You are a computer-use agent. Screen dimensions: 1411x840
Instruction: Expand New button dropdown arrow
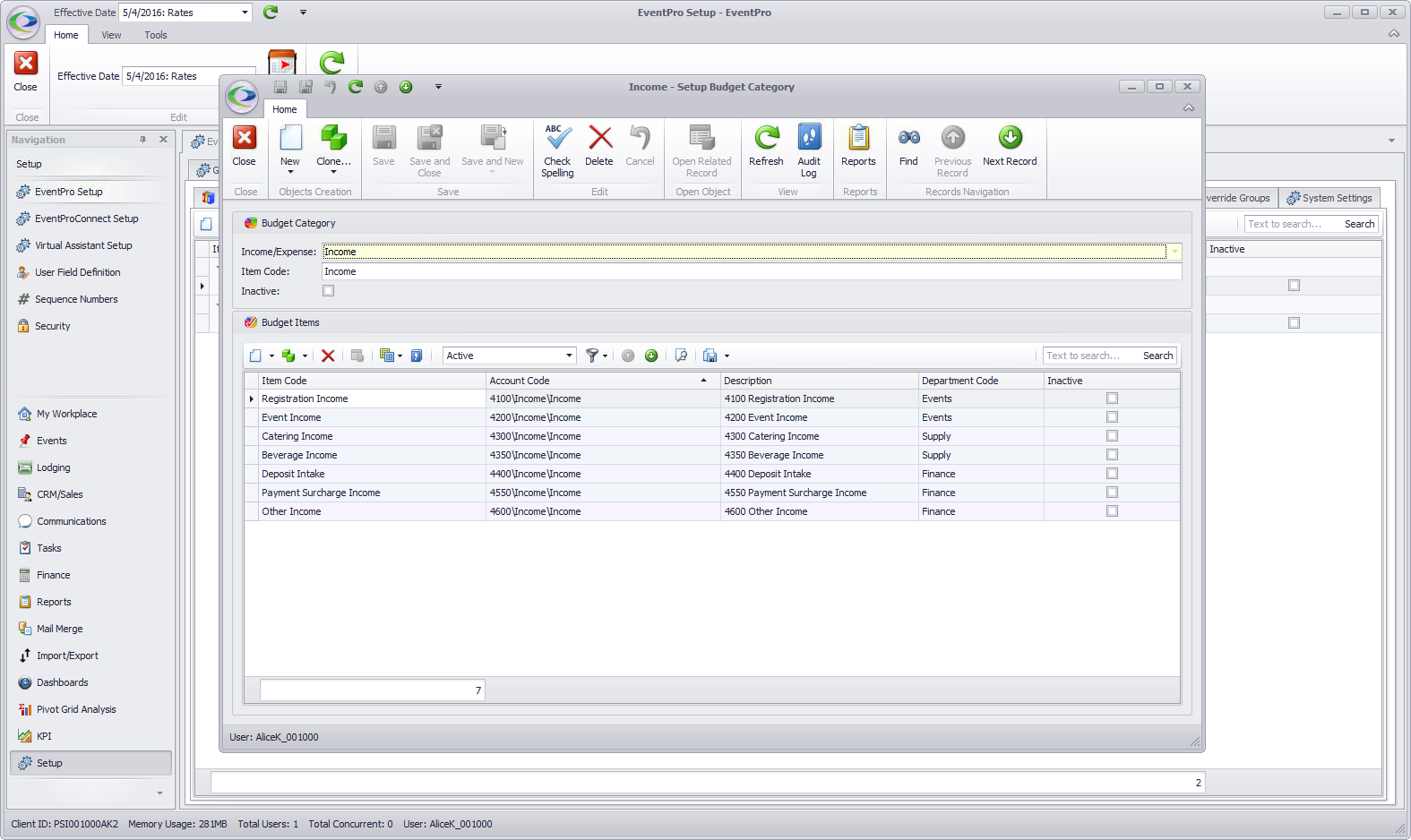290,172
